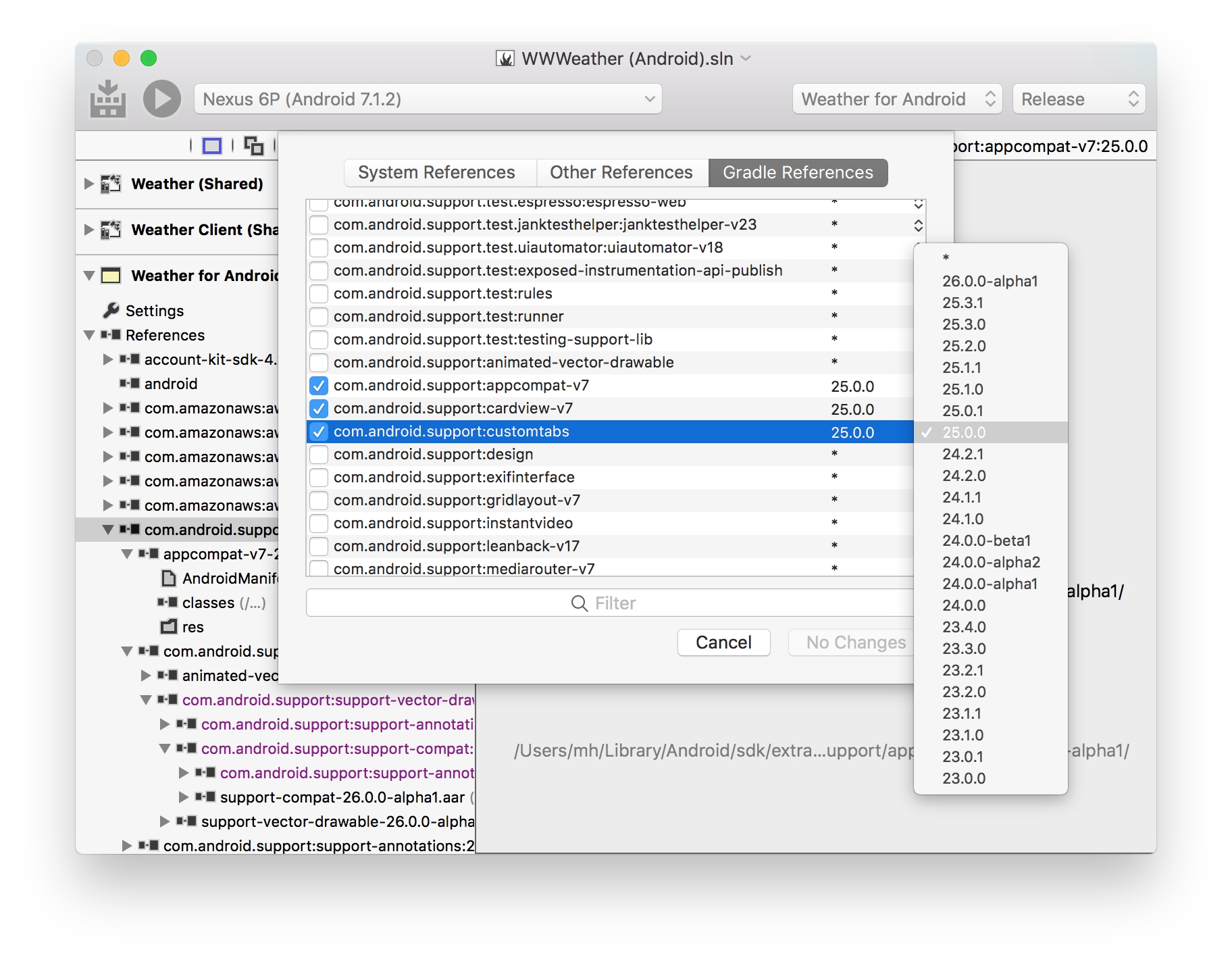The width and height of the screenshot is (1232, 962).
Task: Switch to the System References tab
Action: [x=436, y=173]
